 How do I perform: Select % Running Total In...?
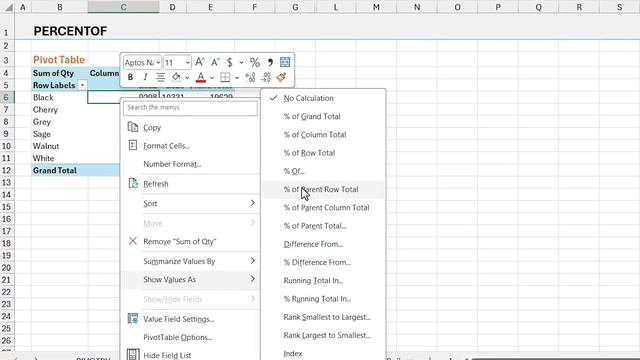click(317, 299)
